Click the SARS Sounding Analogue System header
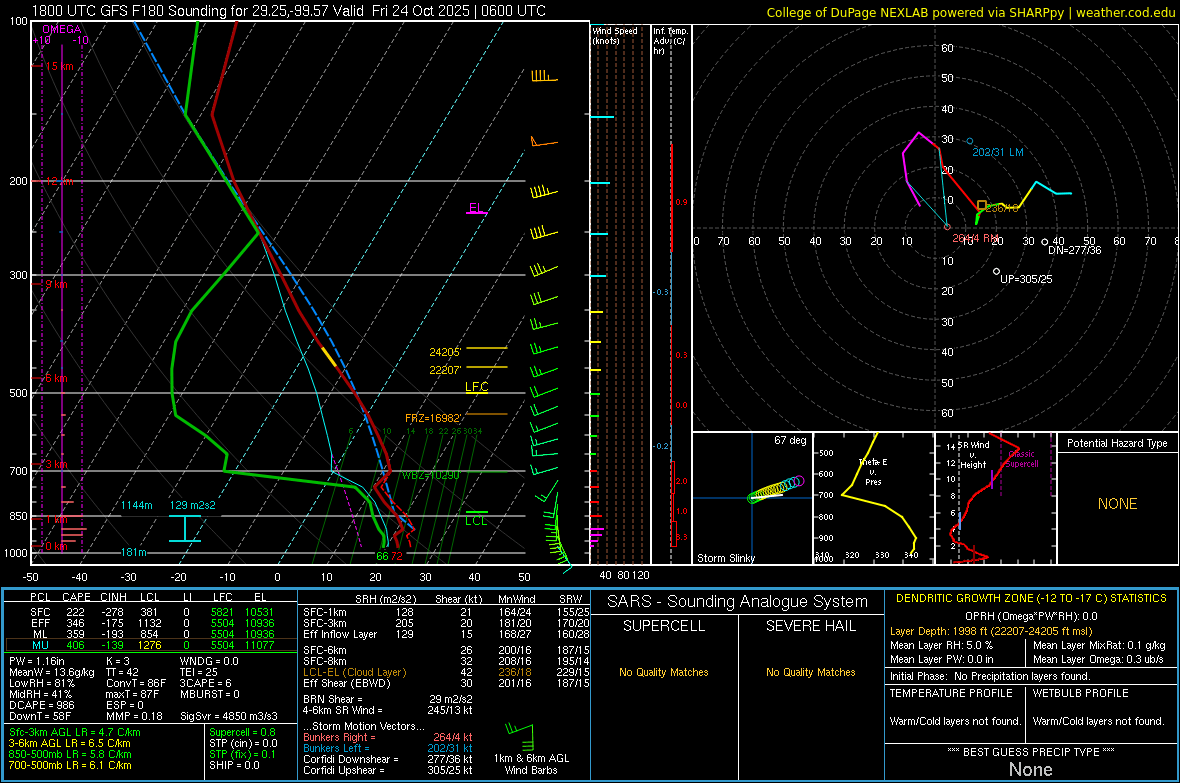 738,602
